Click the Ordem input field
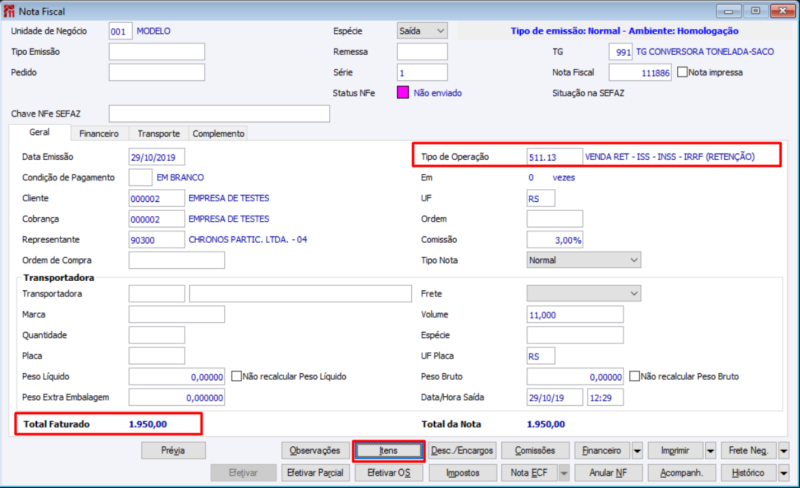The height and width of the screenshot is (488, 800). pos(555,219)
